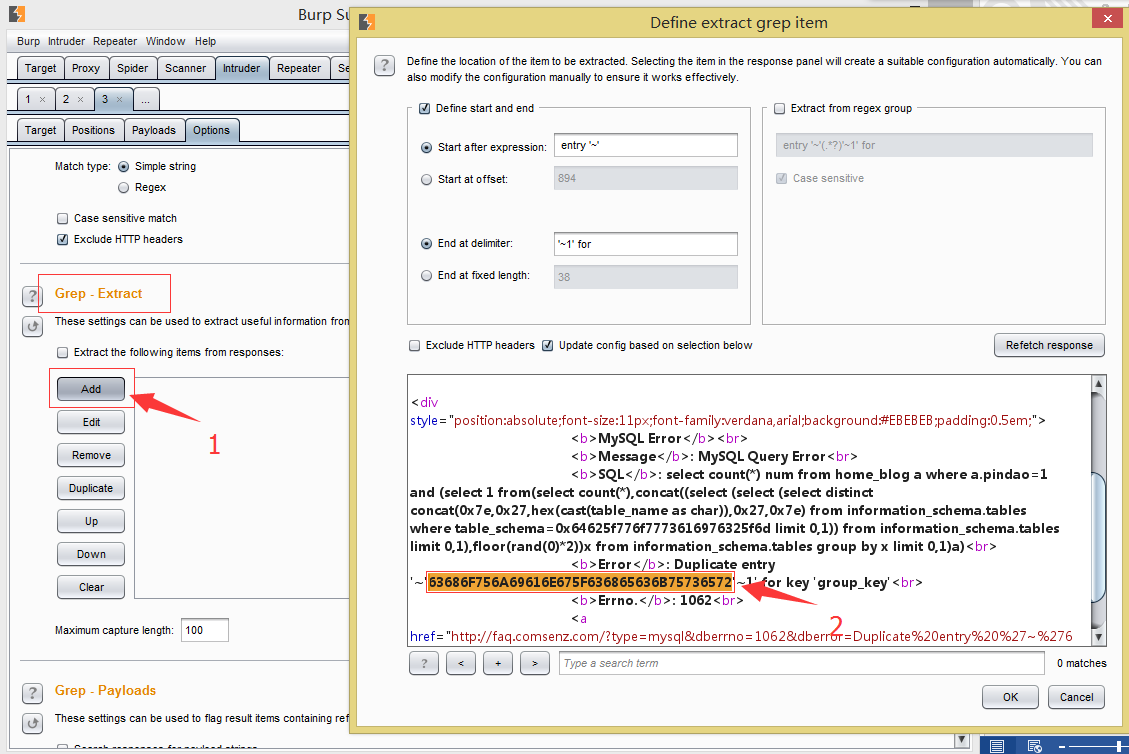This screenshot has height=754, width=1129.
Task: Select Start after expression option
Action: 426,147
